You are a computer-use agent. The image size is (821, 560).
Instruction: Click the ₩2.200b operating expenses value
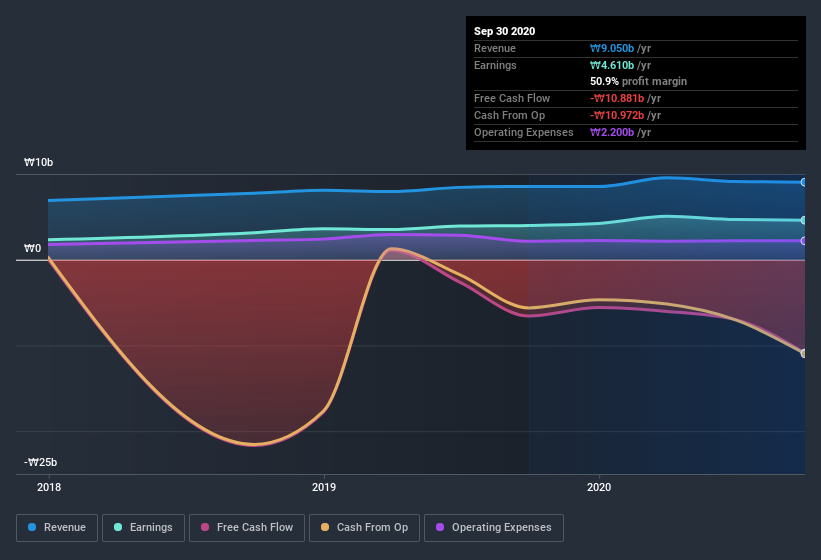pyautogui.click(x=612, y=132)
